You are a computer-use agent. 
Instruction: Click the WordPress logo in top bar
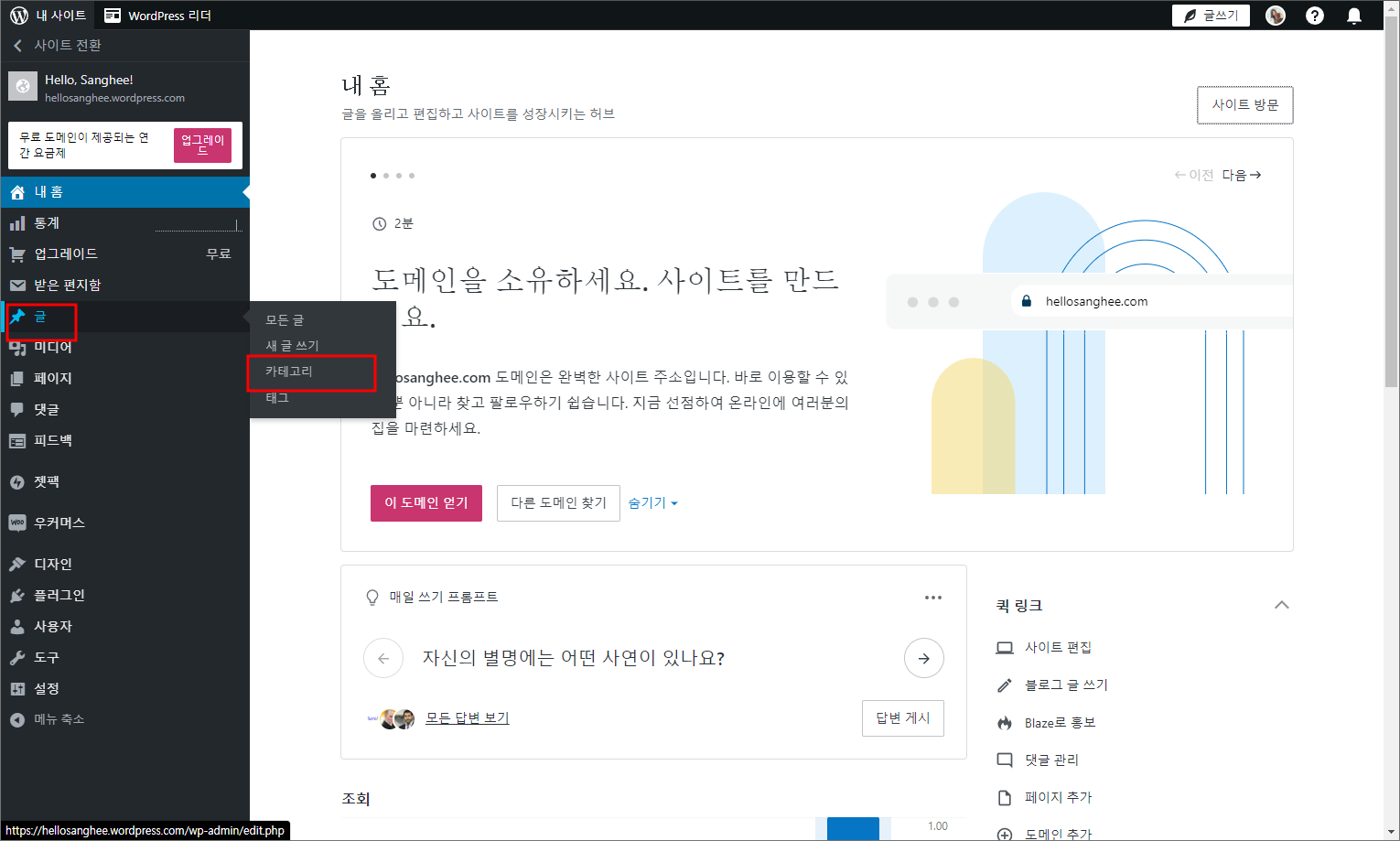19,16
